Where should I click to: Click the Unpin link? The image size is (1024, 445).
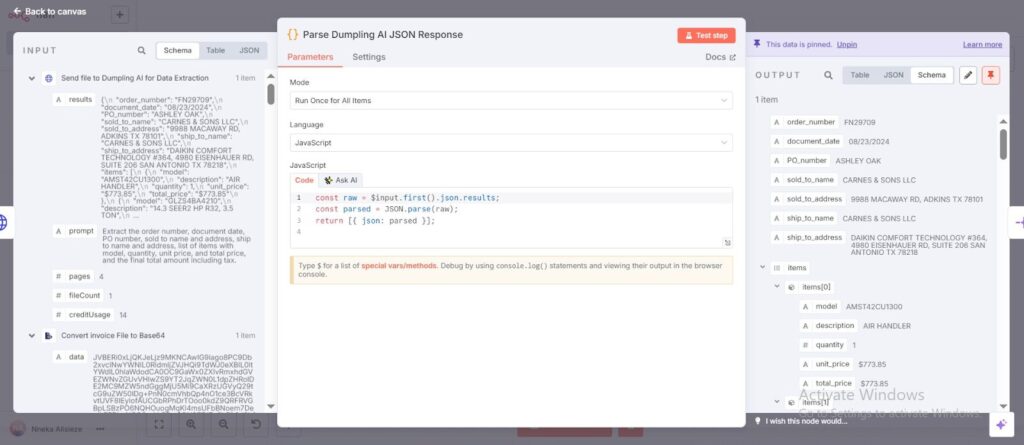pyautogui.click(x=847, y=44)
